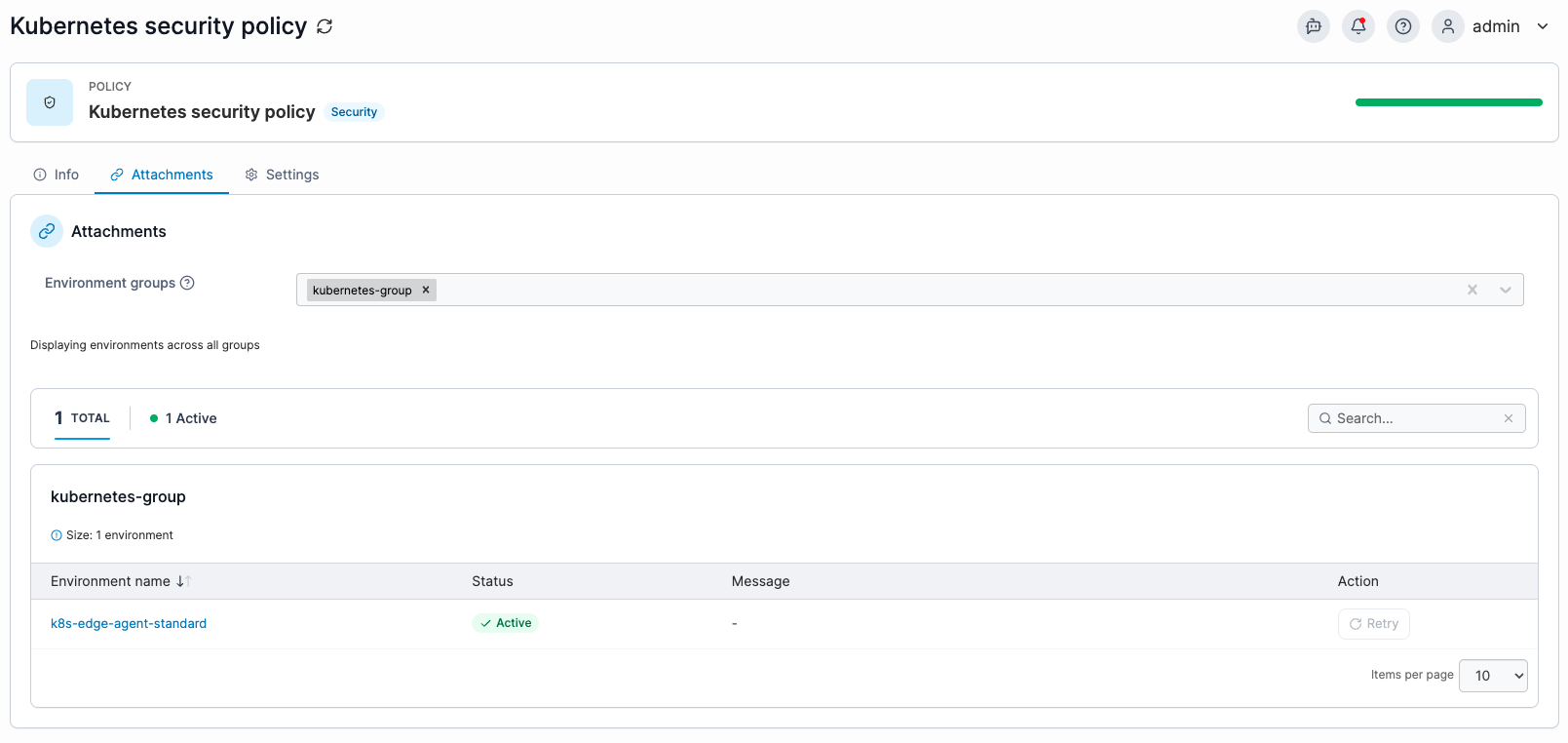Click the refresh icon beside page title

[325, 27]
